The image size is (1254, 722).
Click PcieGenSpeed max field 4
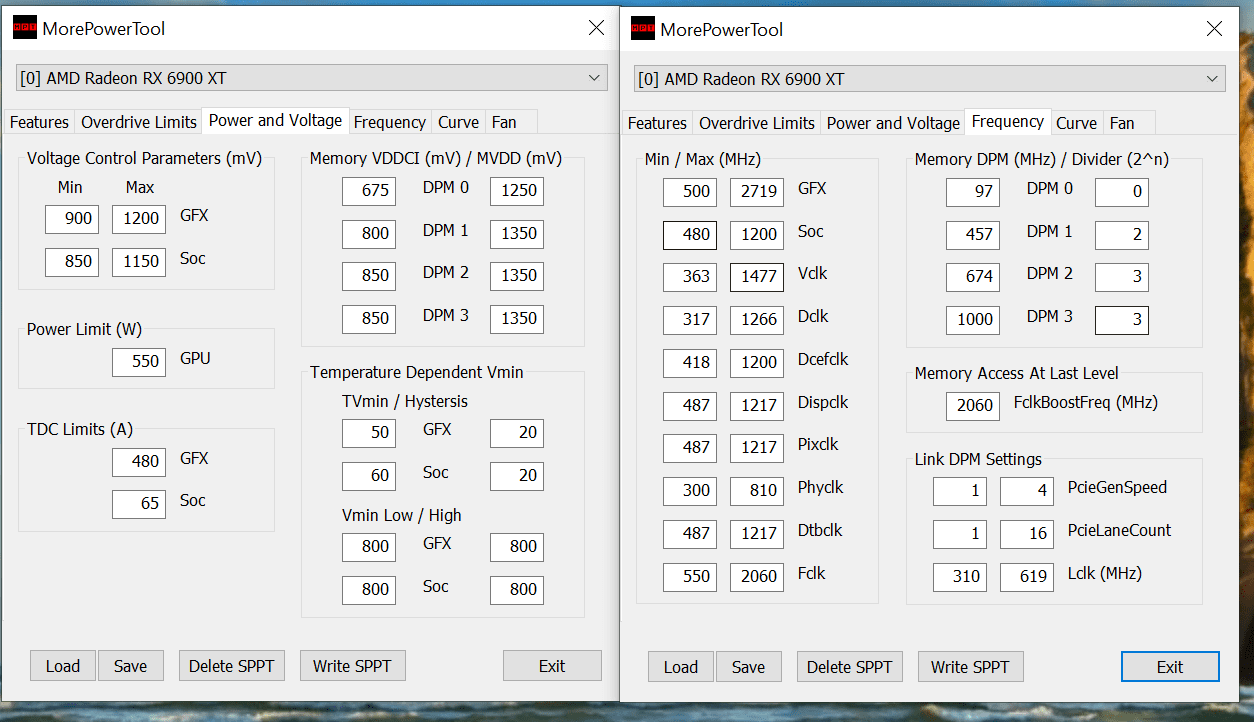(1027, 491)
